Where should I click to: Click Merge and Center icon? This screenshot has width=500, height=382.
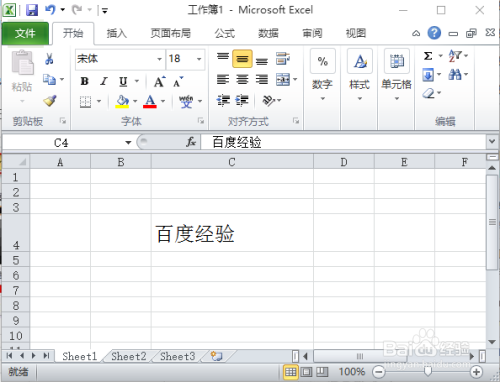point(283,80)
